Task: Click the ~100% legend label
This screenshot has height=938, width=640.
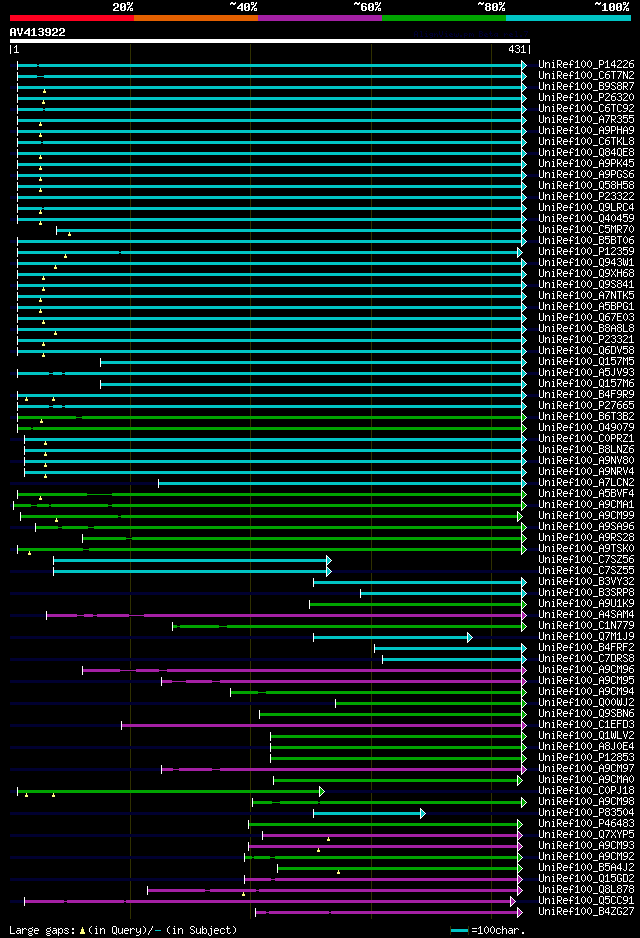Action: (611, 7)
